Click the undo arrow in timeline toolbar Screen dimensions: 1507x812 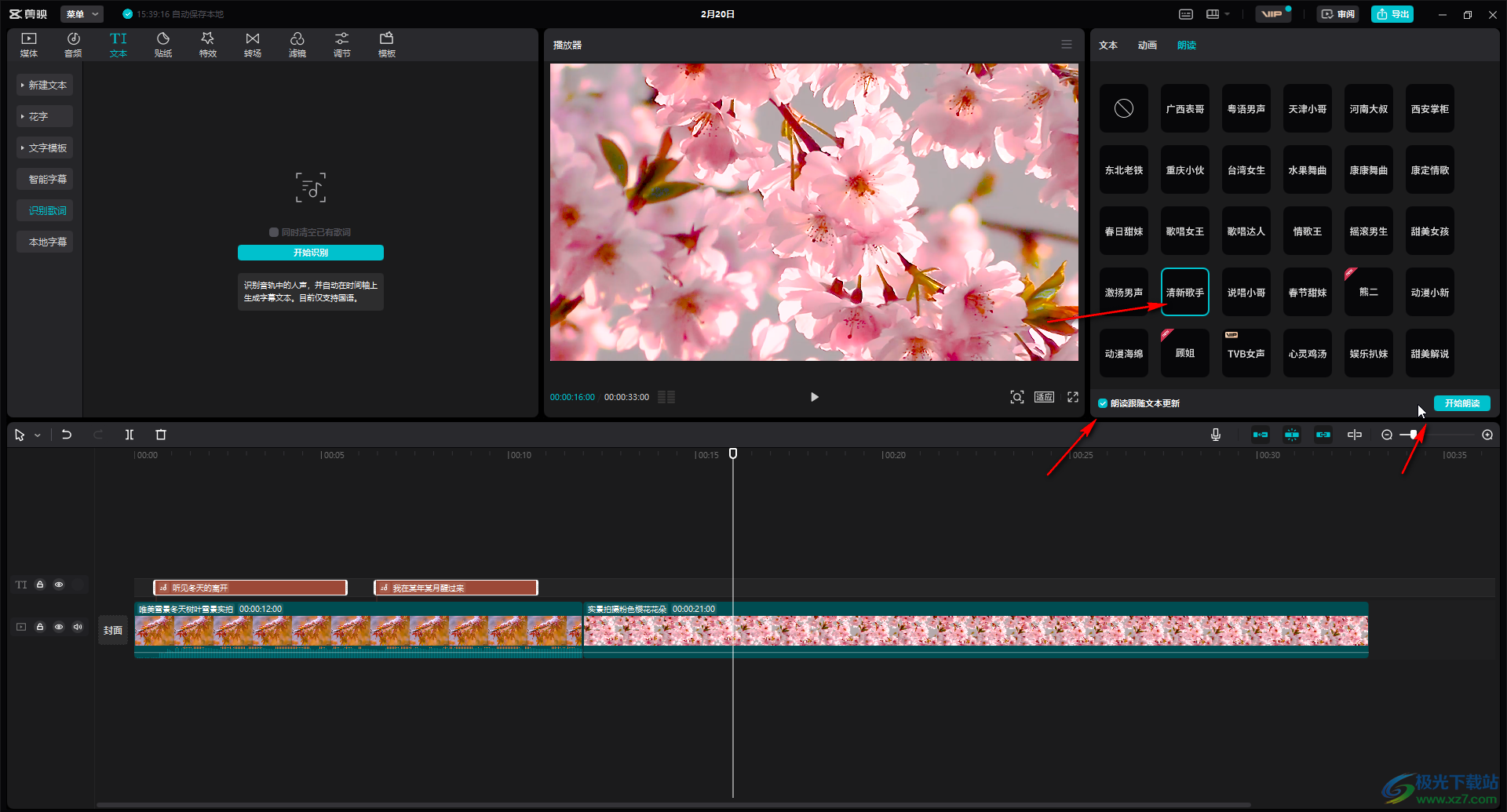coord(67,435)
